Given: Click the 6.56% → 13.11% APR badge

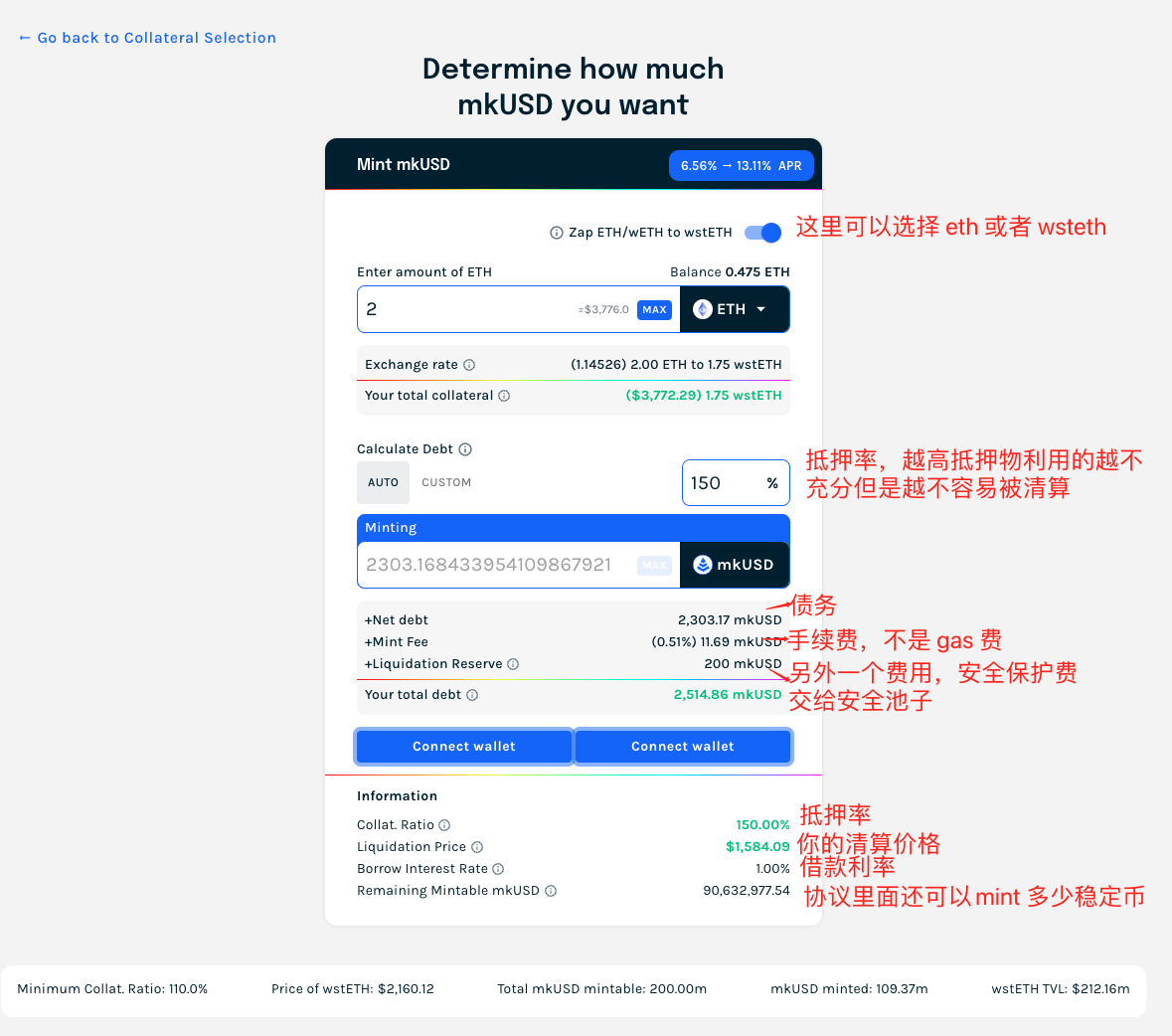Looking at the screenshot, I should coord(741,165).
